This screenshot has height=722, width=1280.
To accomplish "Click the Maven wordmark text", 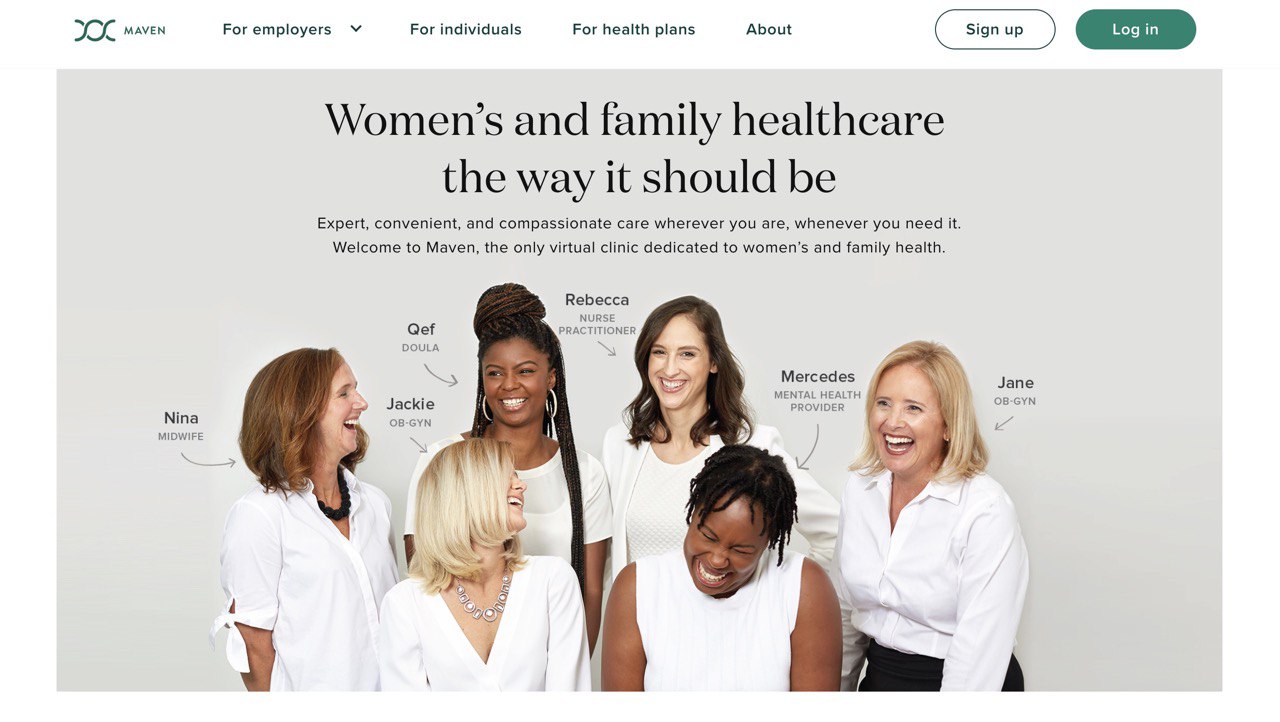I will coord(145,31).
